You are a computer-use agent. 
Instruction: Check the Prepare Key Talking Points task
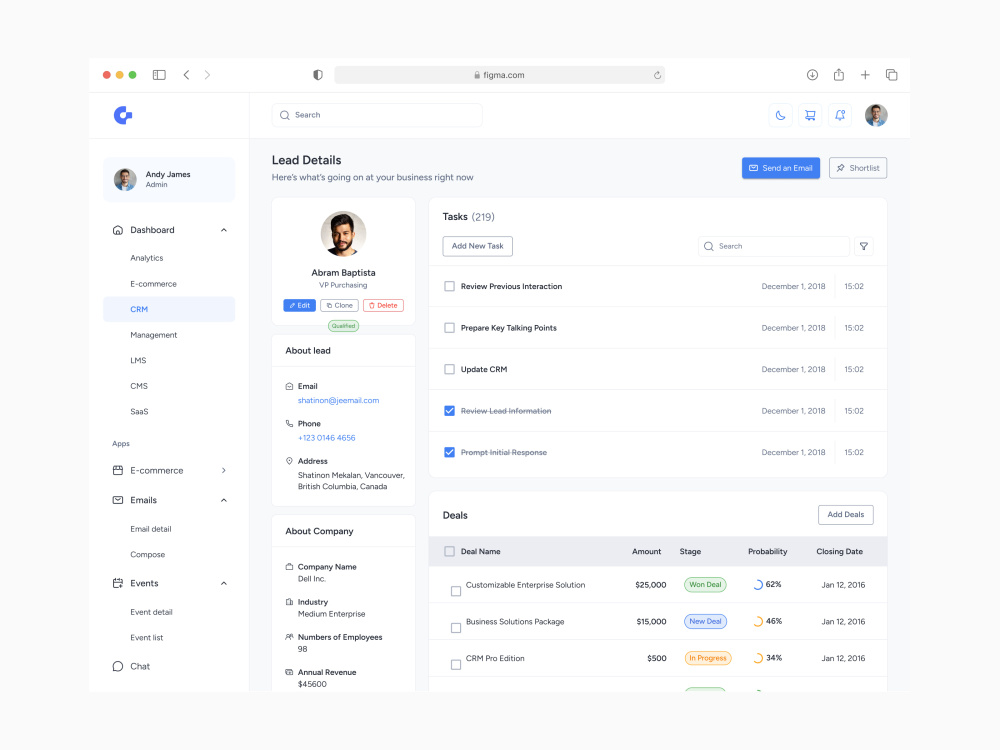450,328
